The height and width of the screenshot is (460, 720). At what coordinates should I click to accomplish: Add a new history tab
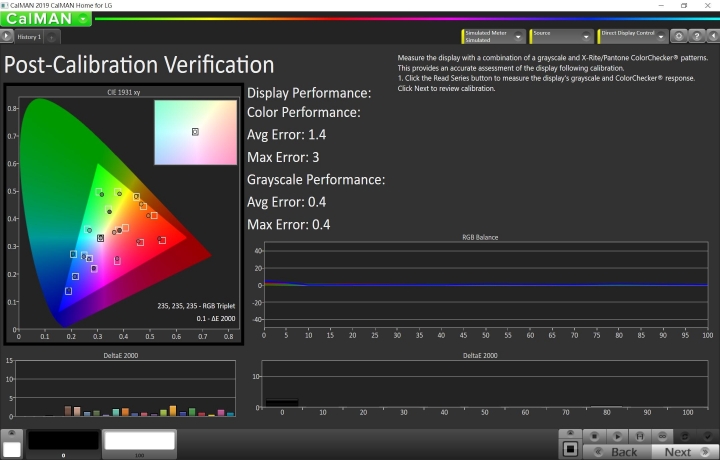(52, 37)
